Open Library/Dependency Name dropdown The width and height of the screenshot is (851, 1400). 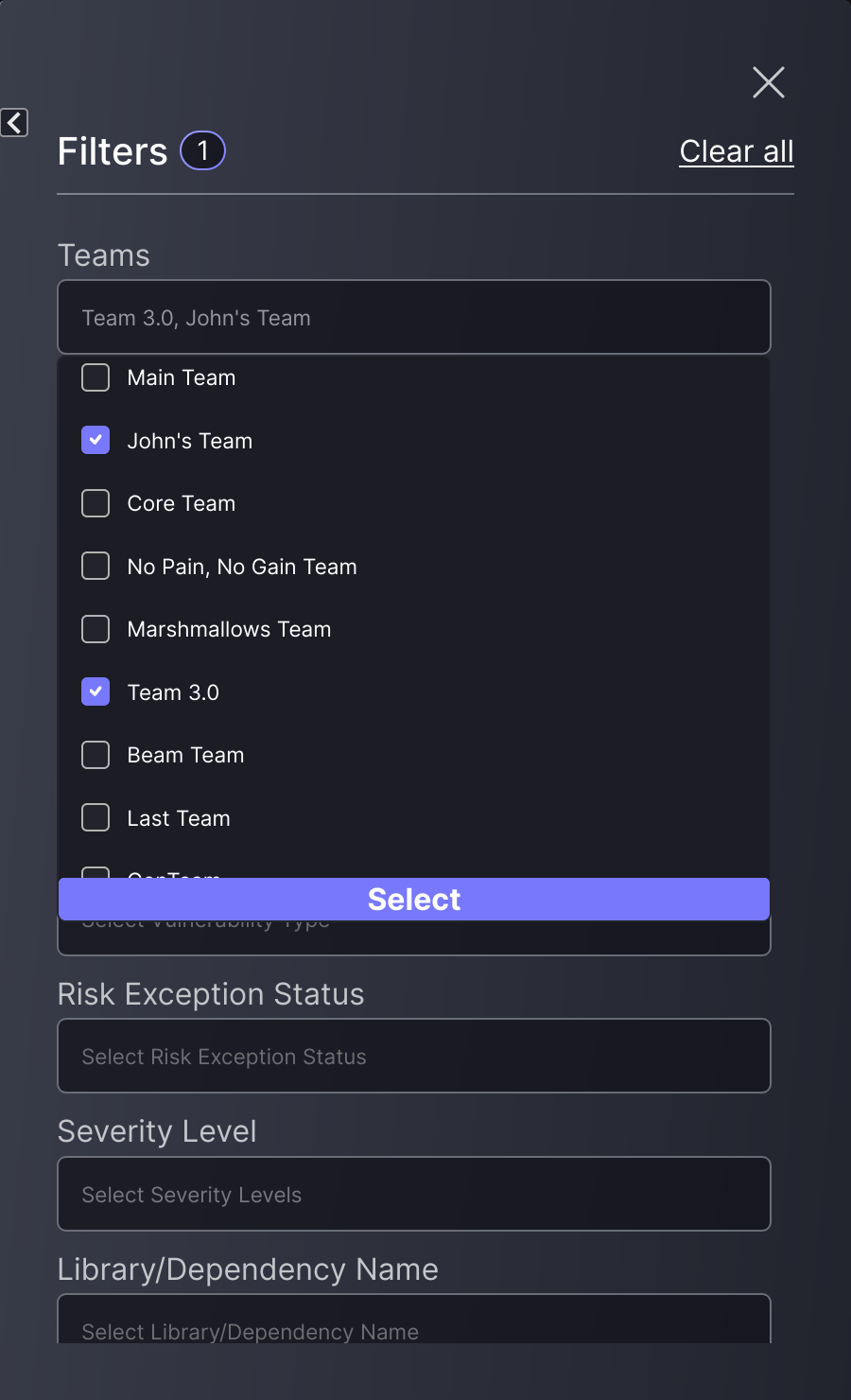tap(414, 1324)
